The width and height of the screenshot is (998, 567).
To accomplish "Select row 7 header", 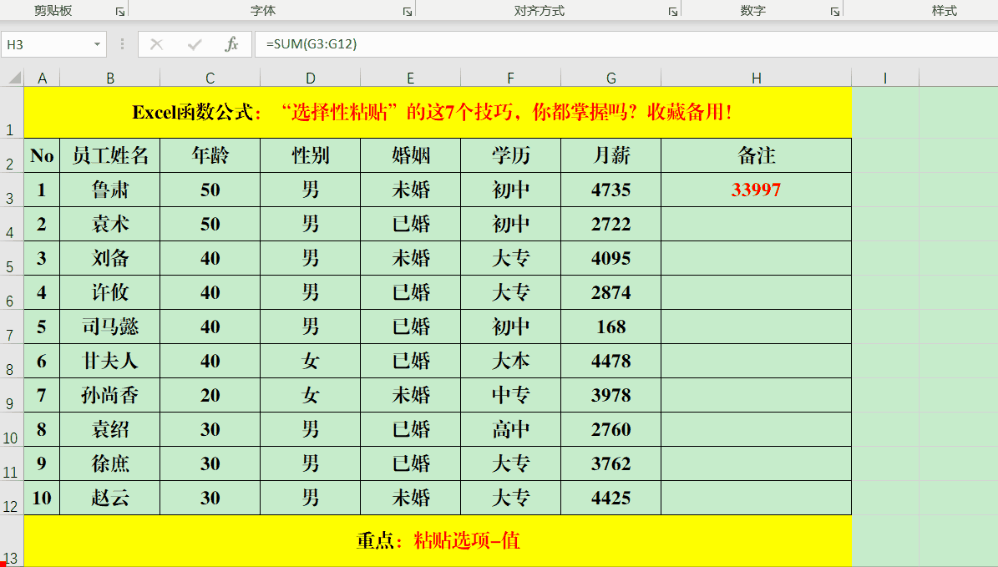I will click(x=11, y=327).
